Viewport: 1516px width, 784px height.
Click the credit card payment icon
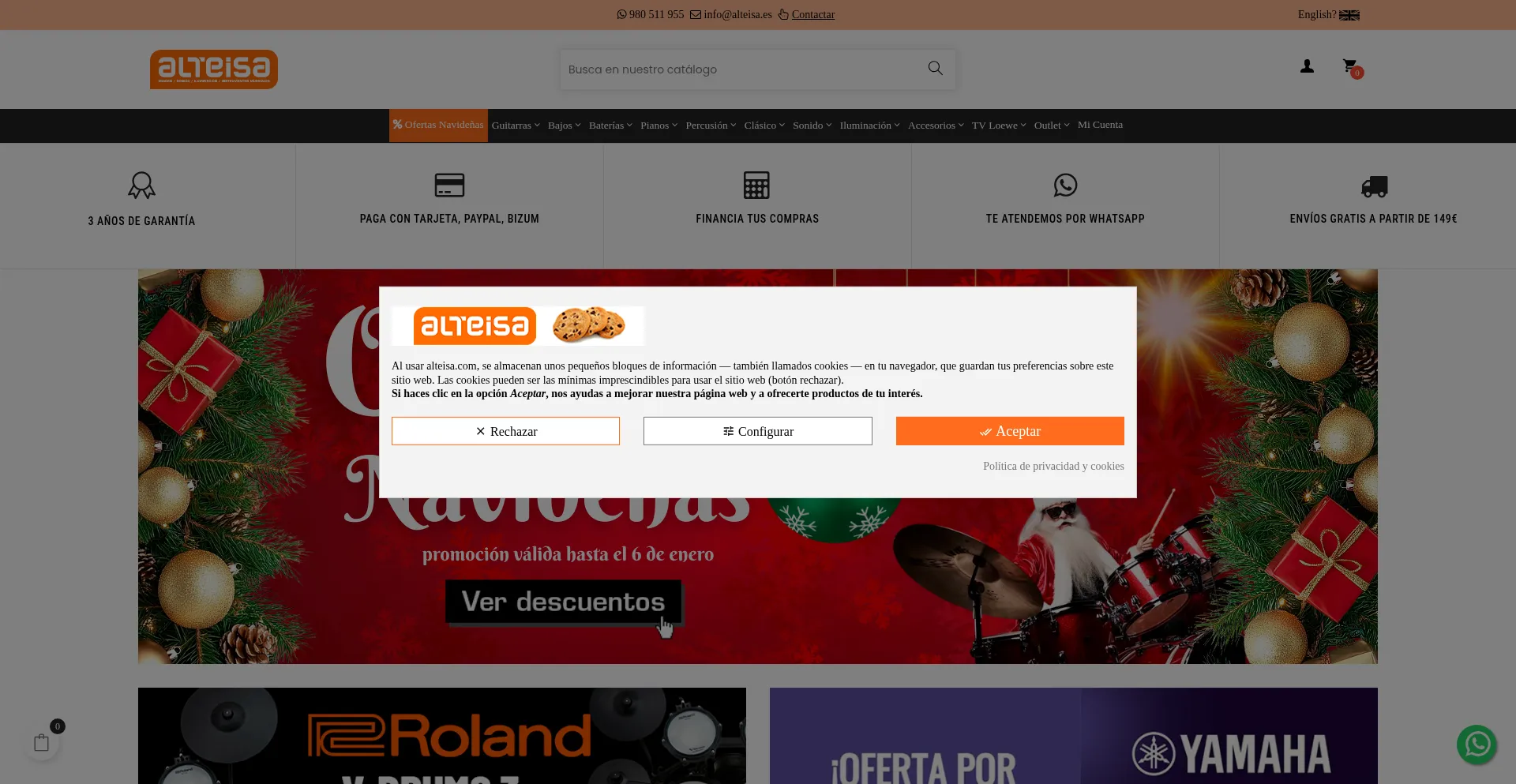click(449, 185)
